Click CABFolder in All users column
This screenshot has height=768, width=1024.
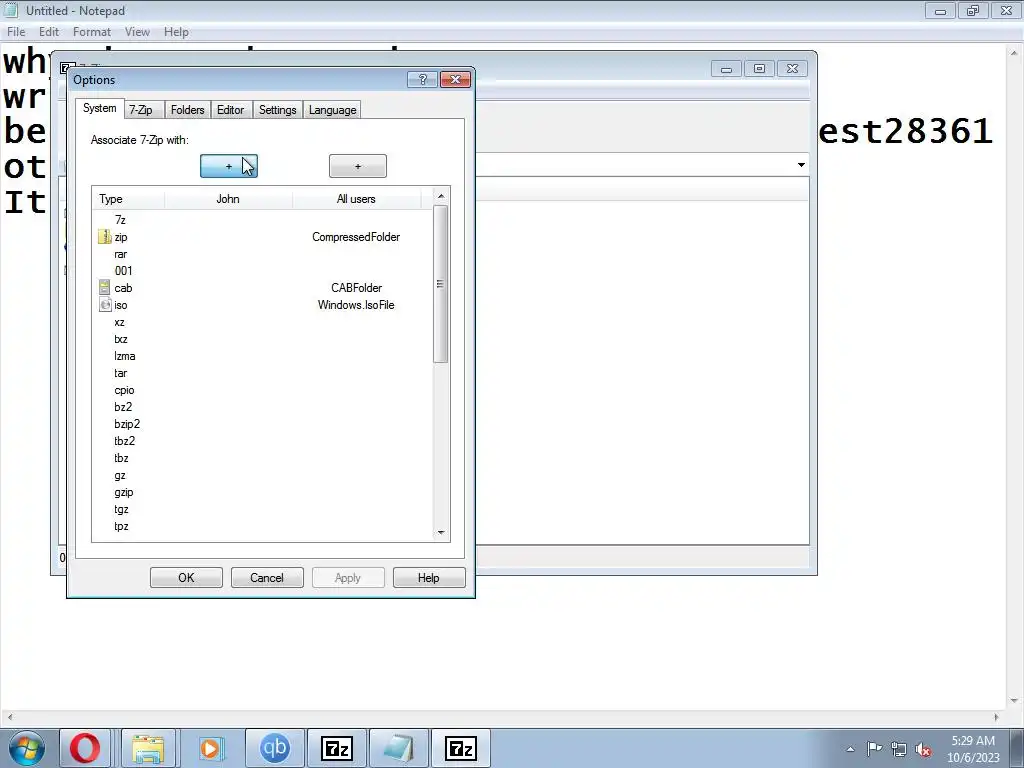(x=357, y=287)
